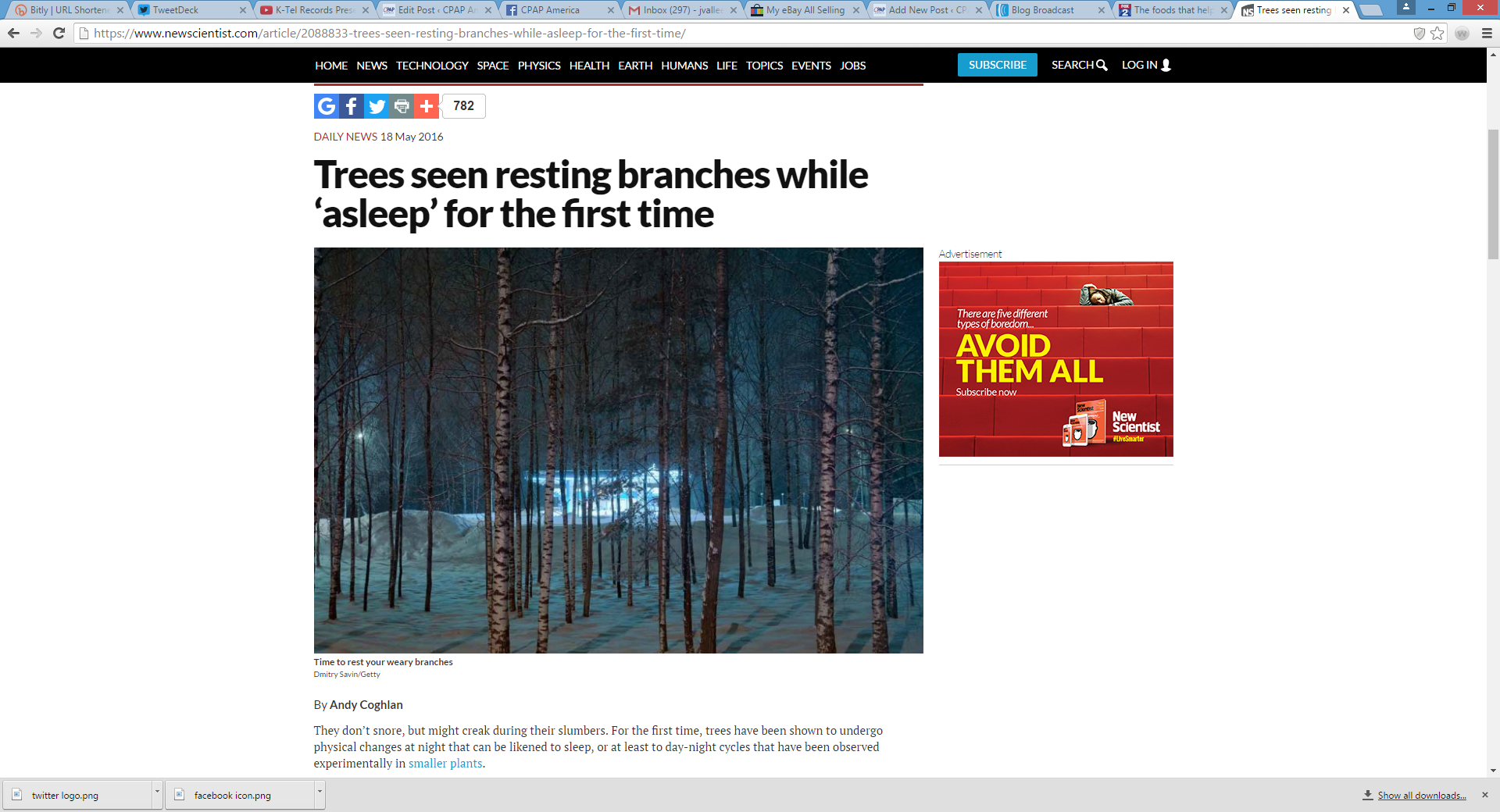Open more sharing options plus icon
The image size is (1500, 812).
click(x=427, y=106)
